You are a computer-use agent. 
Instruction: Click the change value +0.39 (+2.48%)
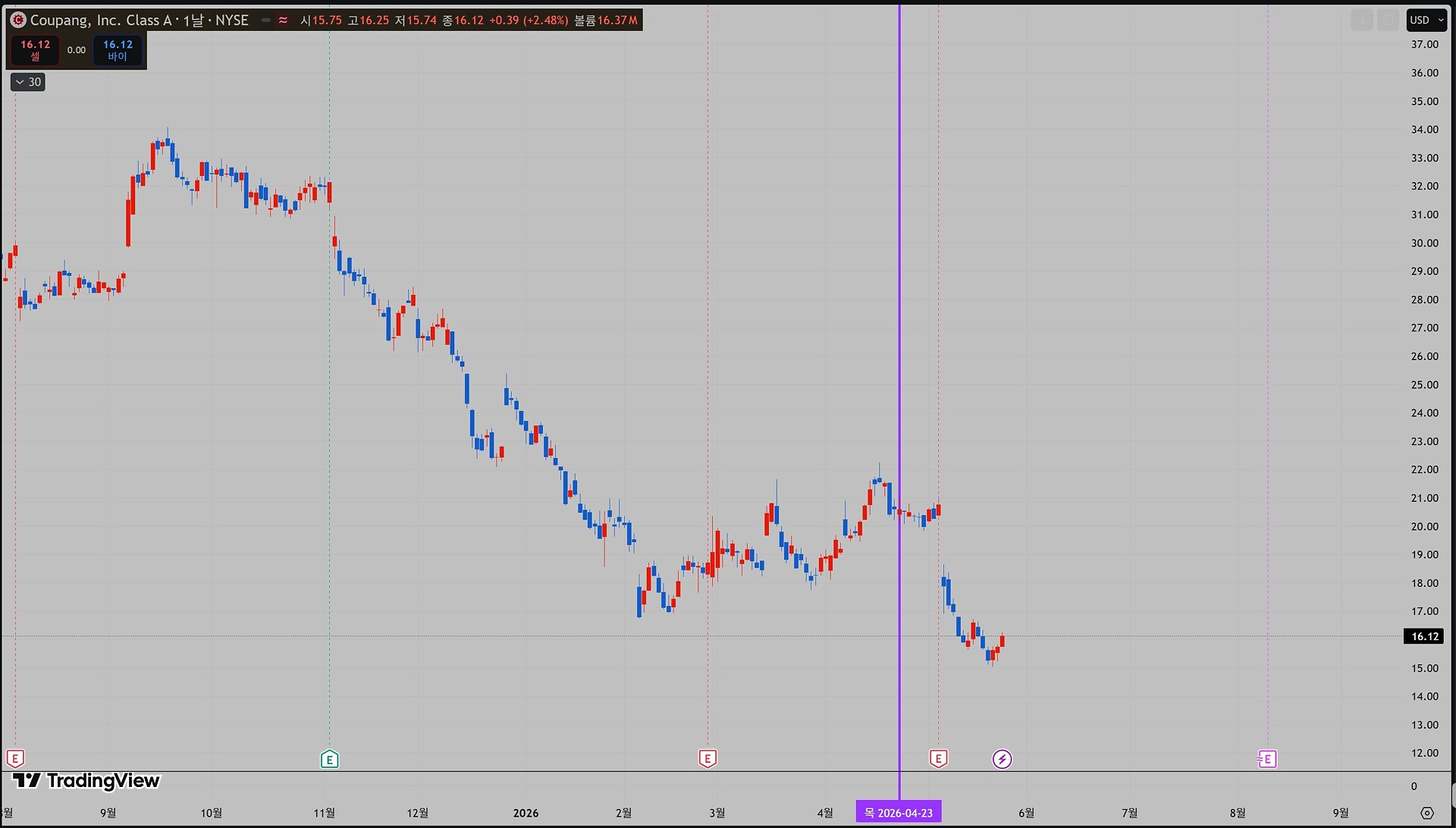pos(529,20)
